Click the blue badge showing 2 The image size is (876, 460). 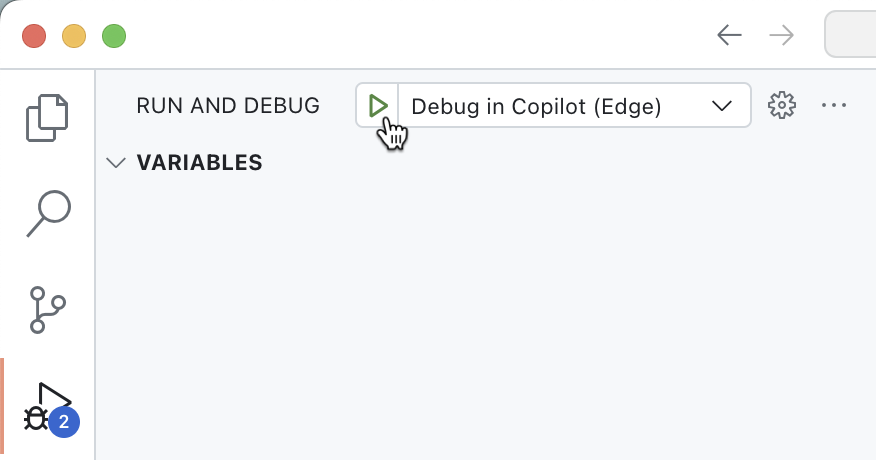coord(64,422)
